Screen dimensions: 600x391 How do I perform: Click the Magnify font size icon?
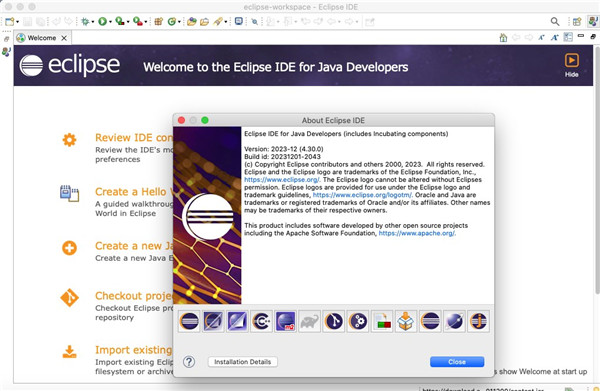tap(554, 37)
